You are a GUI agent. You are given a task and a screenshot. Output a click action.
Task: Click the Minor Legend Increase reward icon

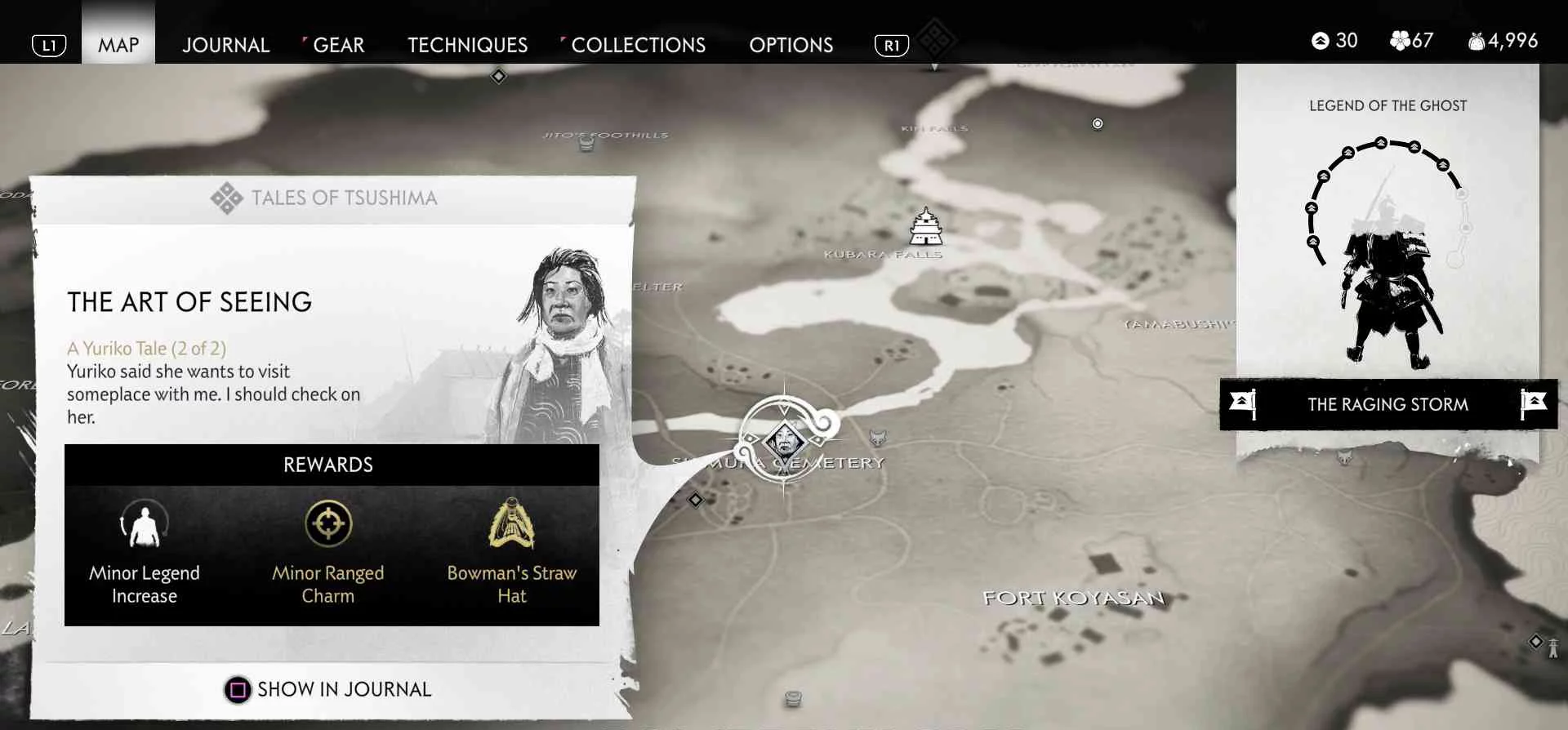[145, 523]
